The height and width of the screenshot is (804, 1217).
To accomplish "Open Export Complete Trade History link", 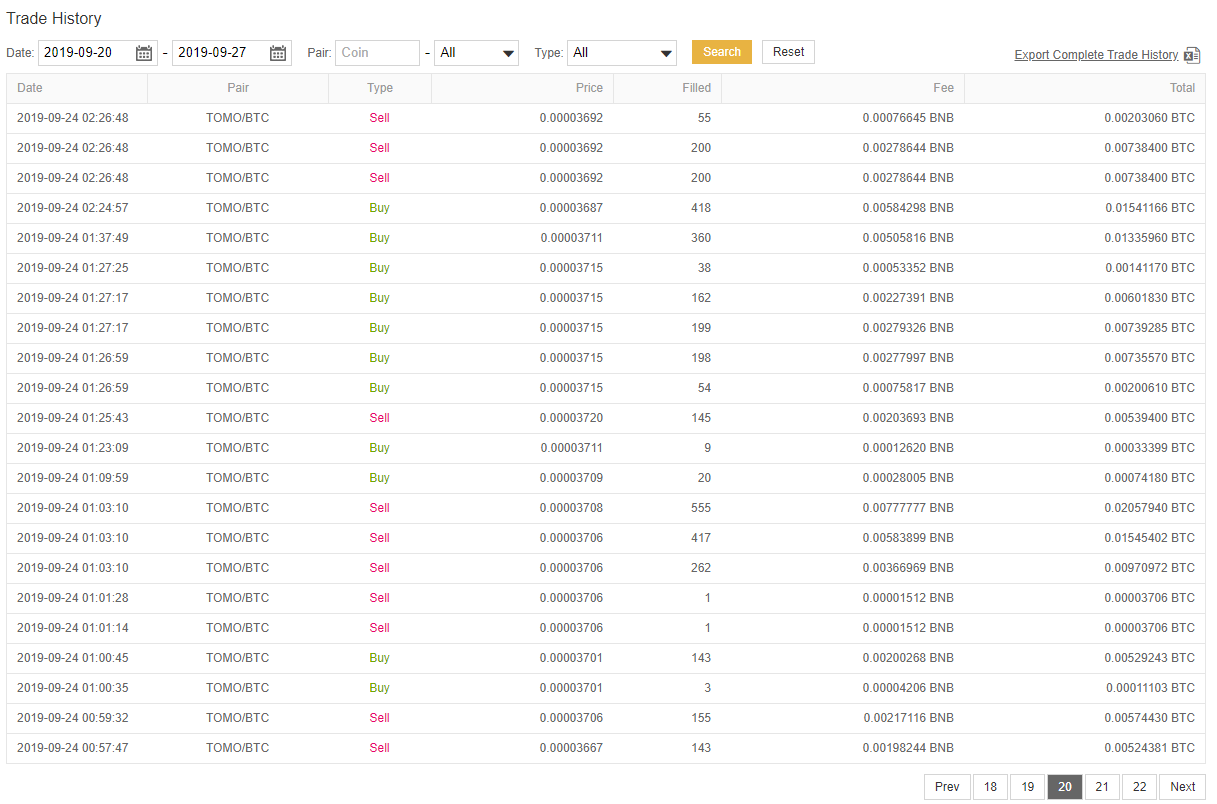I will point(1096,55).
